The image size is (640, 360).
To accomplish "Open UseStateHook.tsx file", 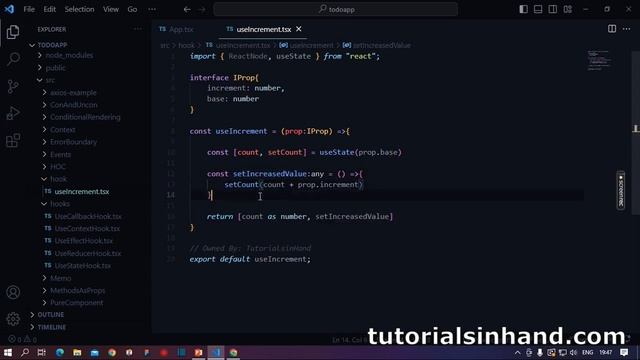I will 82,266.
